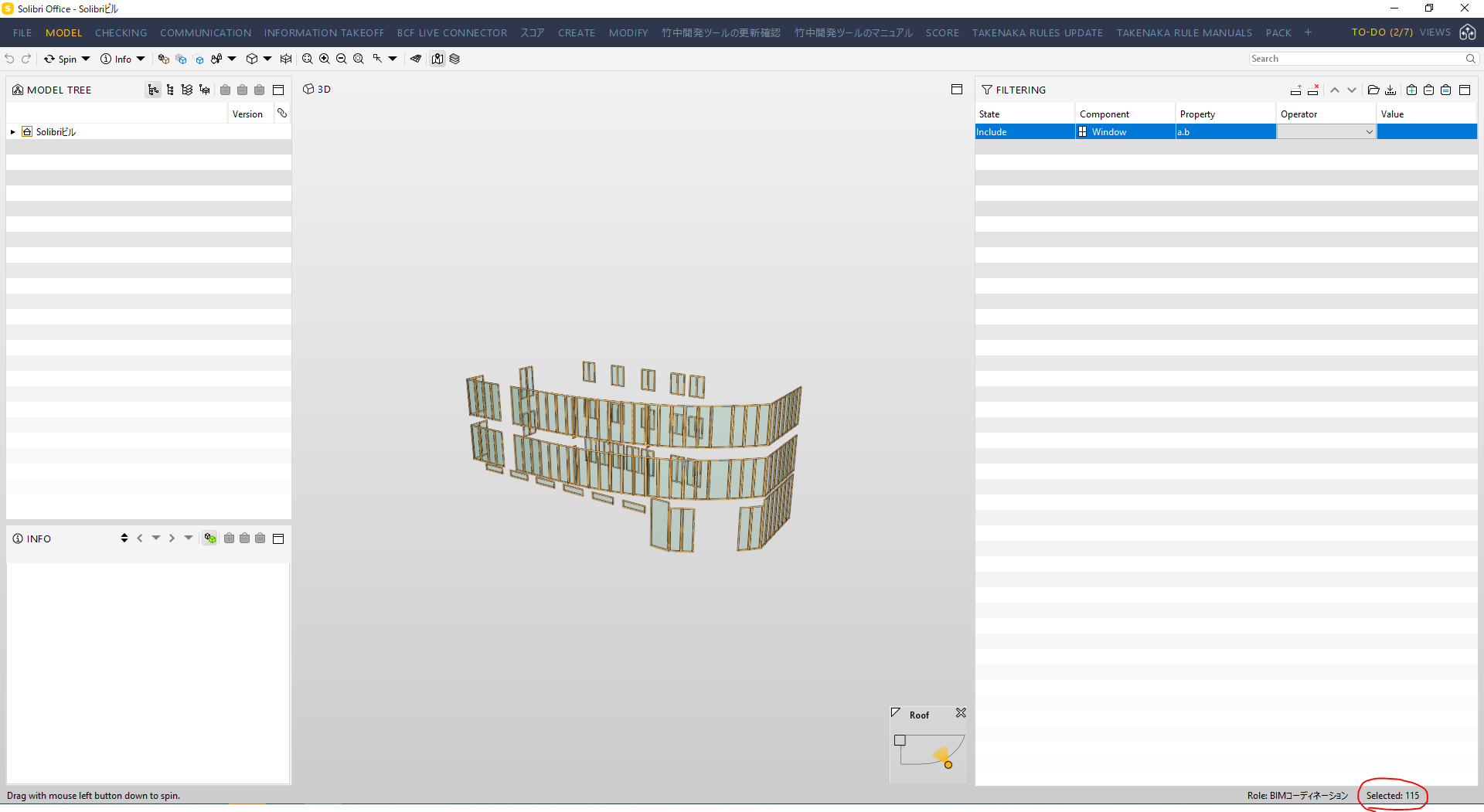Add a new filter row

(1296, 90)
